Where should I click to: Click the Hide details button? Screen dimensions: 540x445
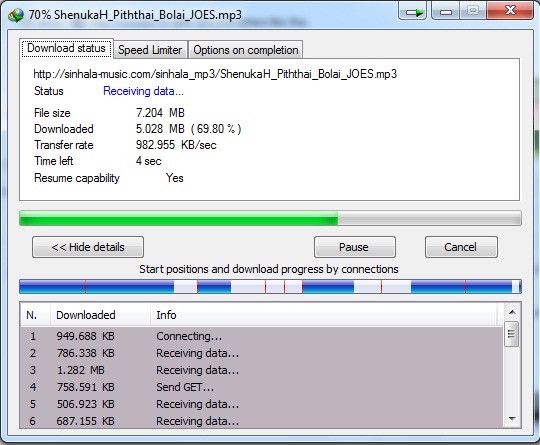[x=88, y=247]
